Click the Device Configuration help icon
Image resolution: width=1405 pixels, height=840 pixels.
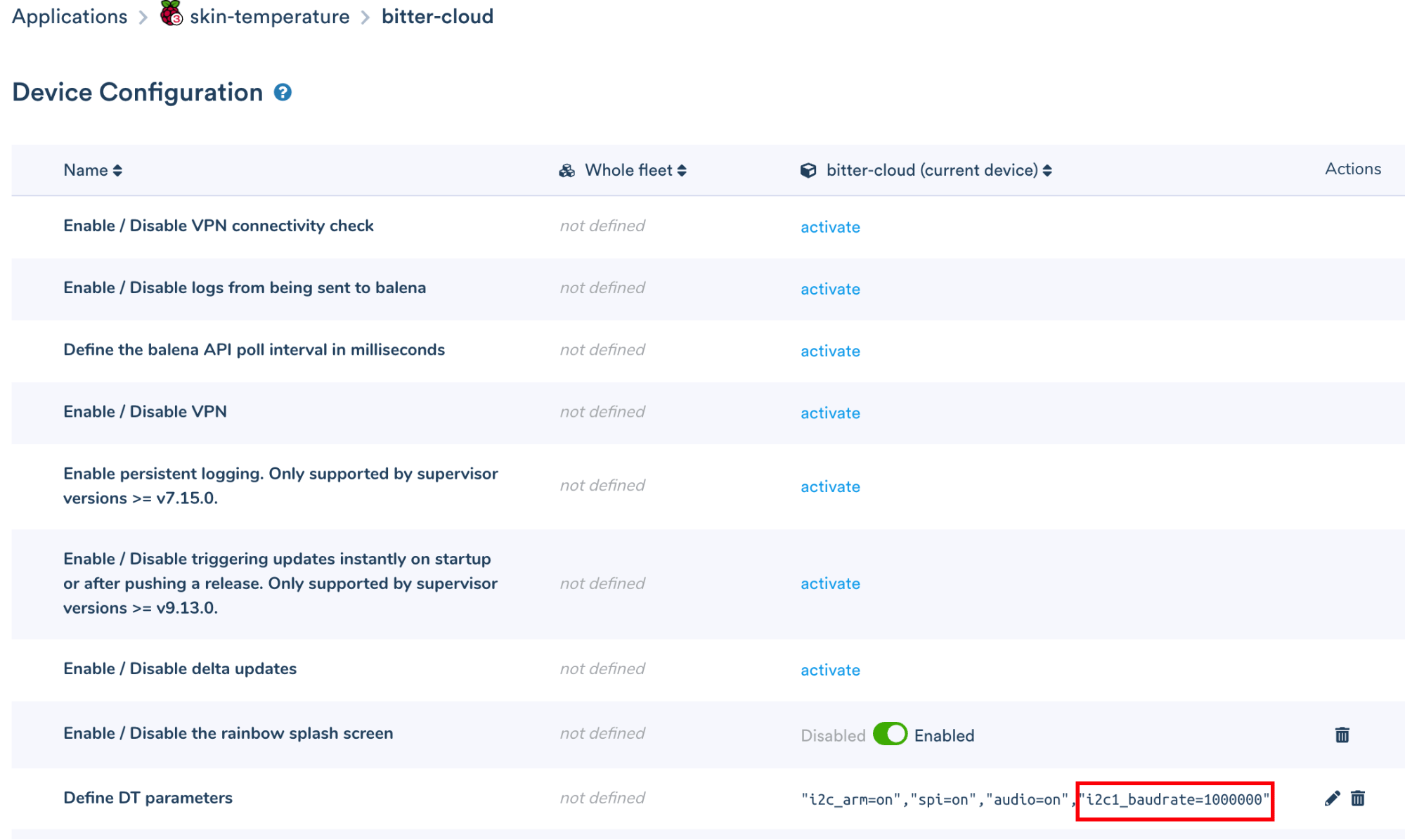point(283,93)
